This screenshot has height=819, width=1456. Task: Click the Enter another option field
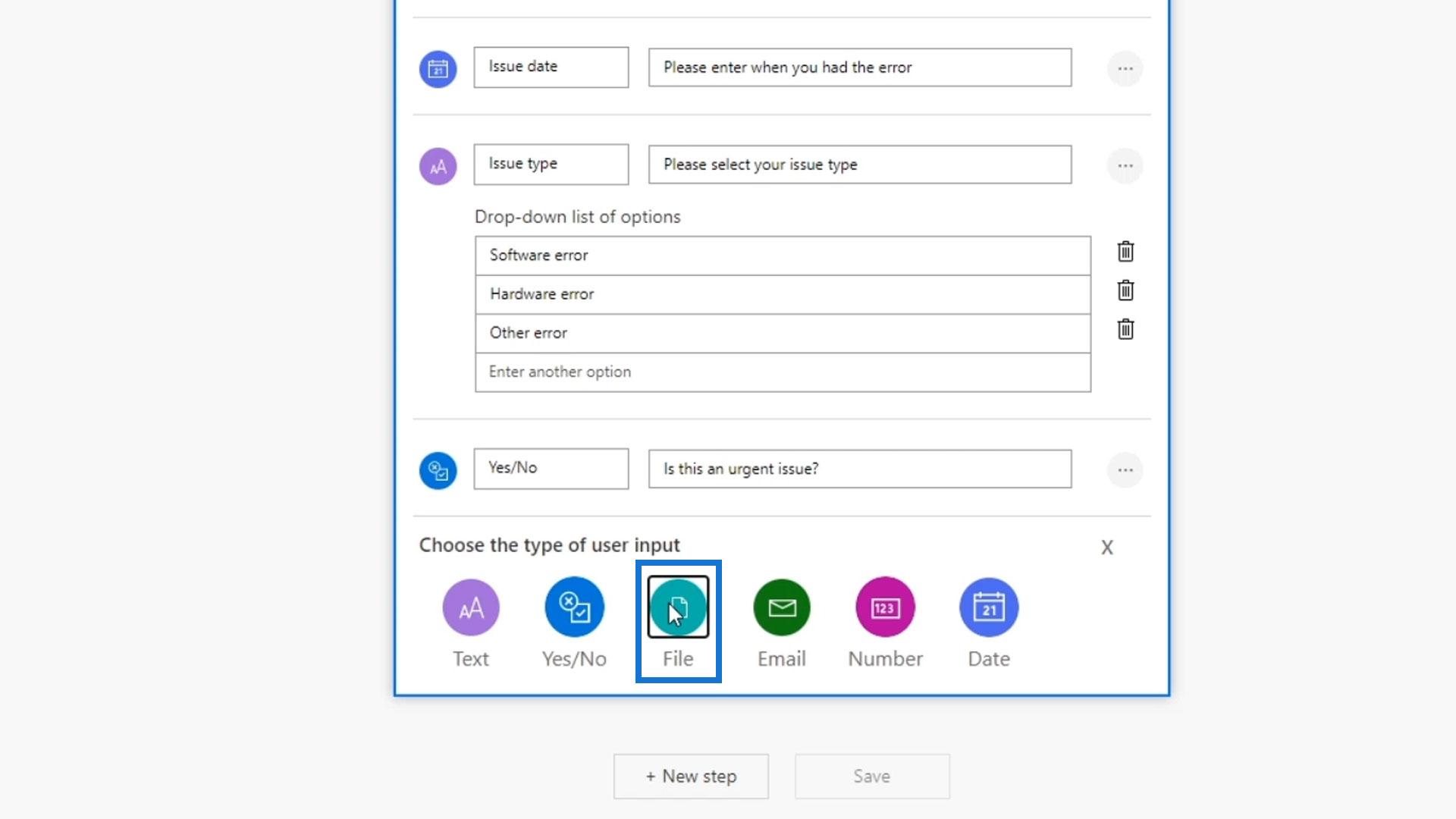(783, 372)
